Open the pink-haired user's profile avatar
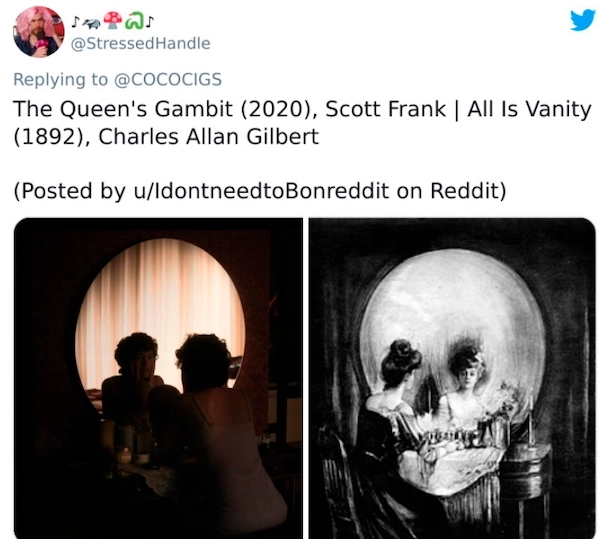 point(39,32)
